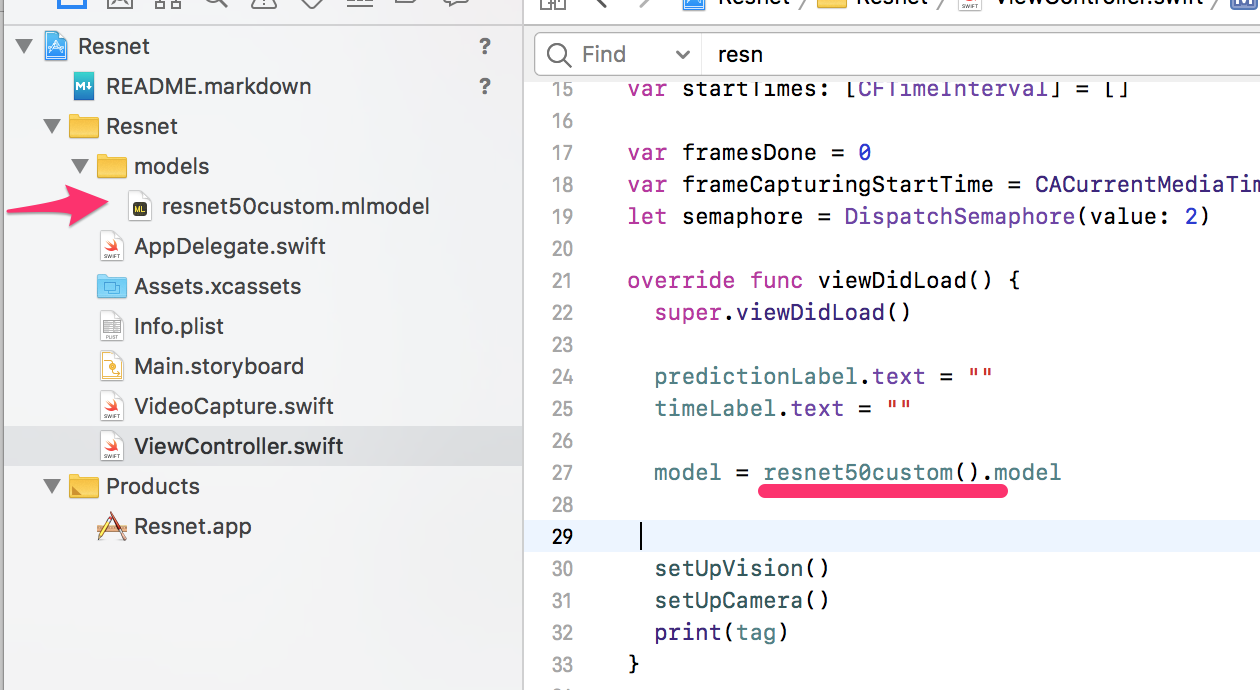Image resolution: width=1260 pixels, height=690 pixels.
Task: Open the Breakpoint navigator
Action: point(406,5)
